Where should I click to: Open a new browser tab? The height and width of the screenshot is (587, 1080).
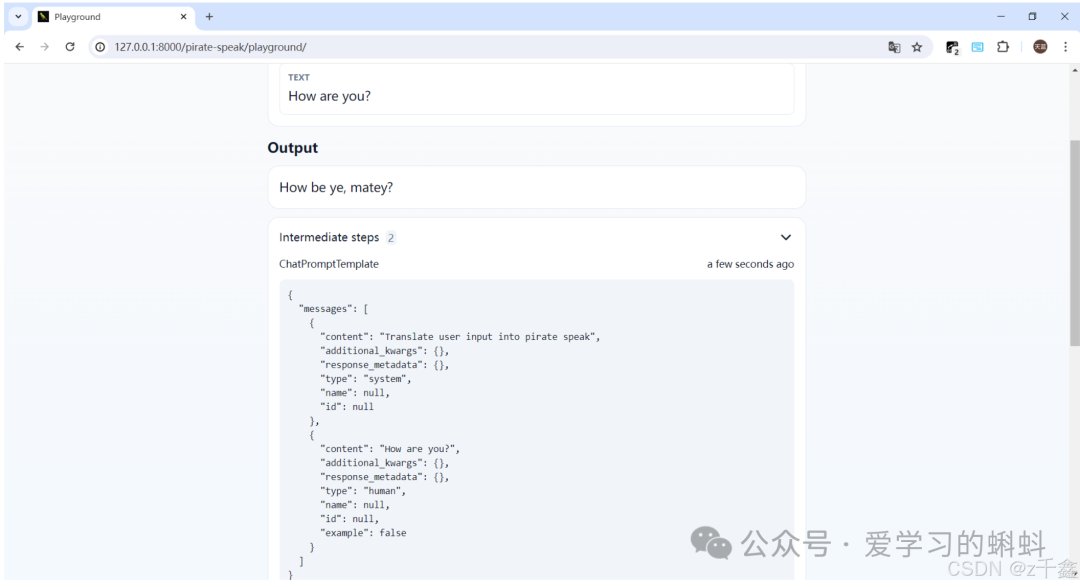[209, 17]
